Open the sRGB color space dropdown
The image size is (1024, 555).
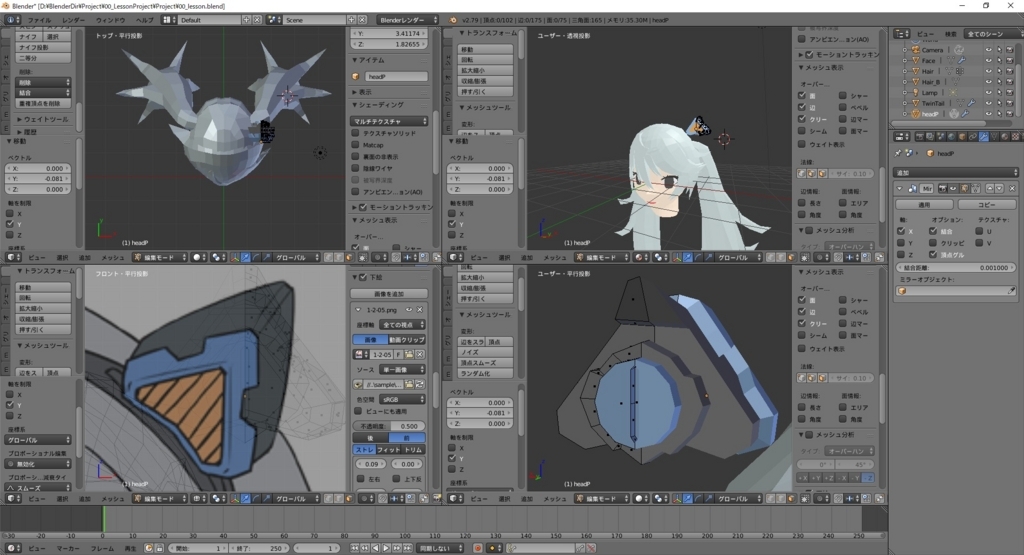pyautogui.click(x=402, y=399)
